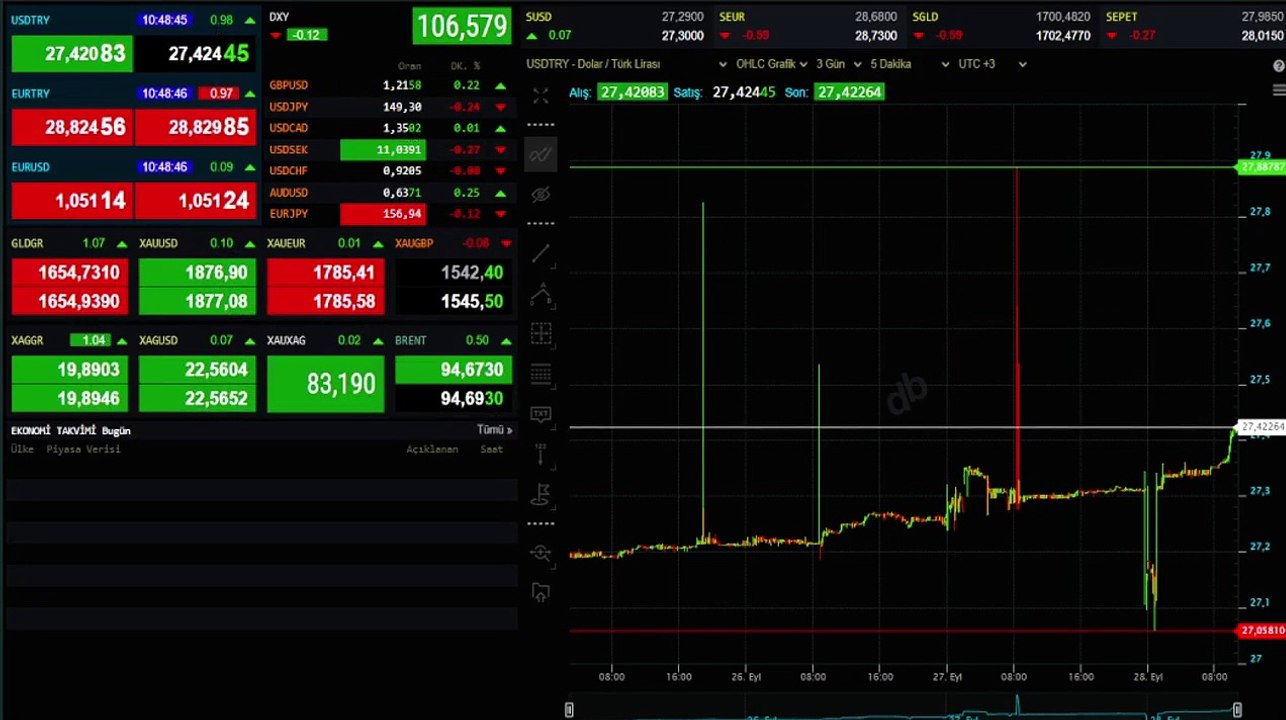Click the Son price value 27,42264
This screenshot has height=720, width=1286.
tap(848, 92)
